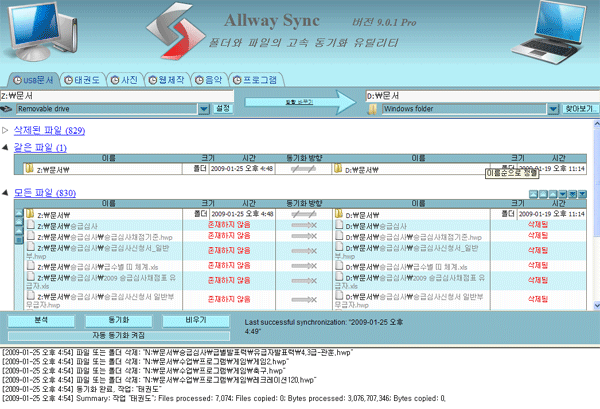Click 동기화 방향 header in 모든 파일 table
The image size is (600, 409).
[304, 203]
